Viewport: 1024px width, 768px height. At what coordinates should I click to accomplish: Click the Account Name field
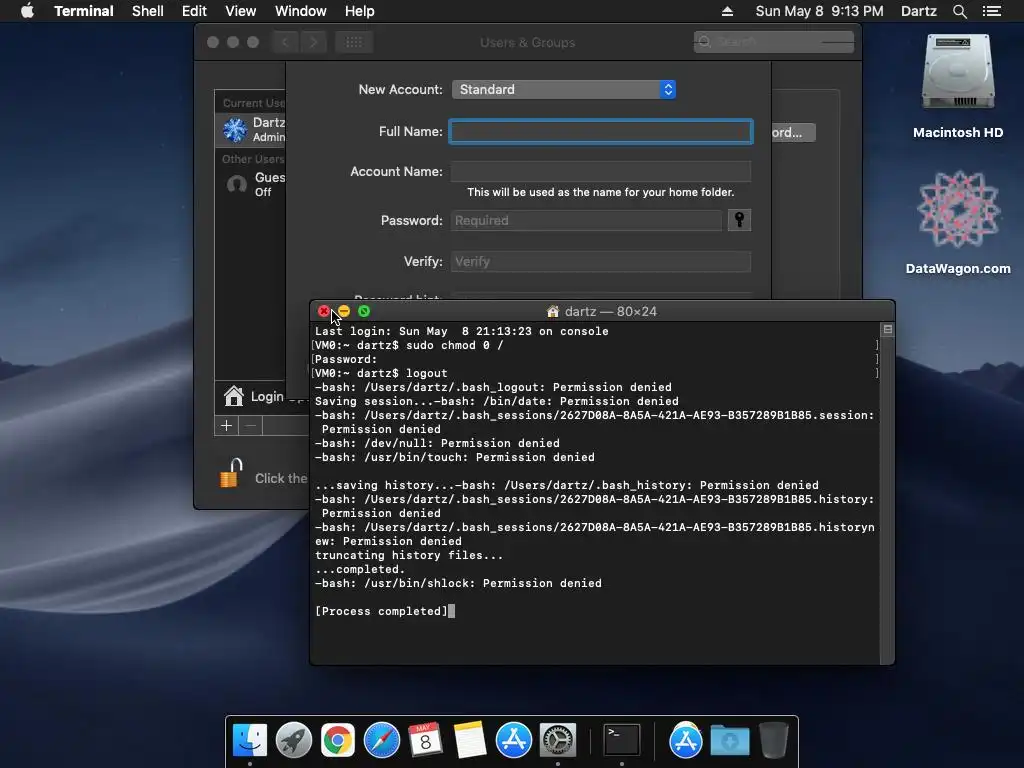(601, 171)
